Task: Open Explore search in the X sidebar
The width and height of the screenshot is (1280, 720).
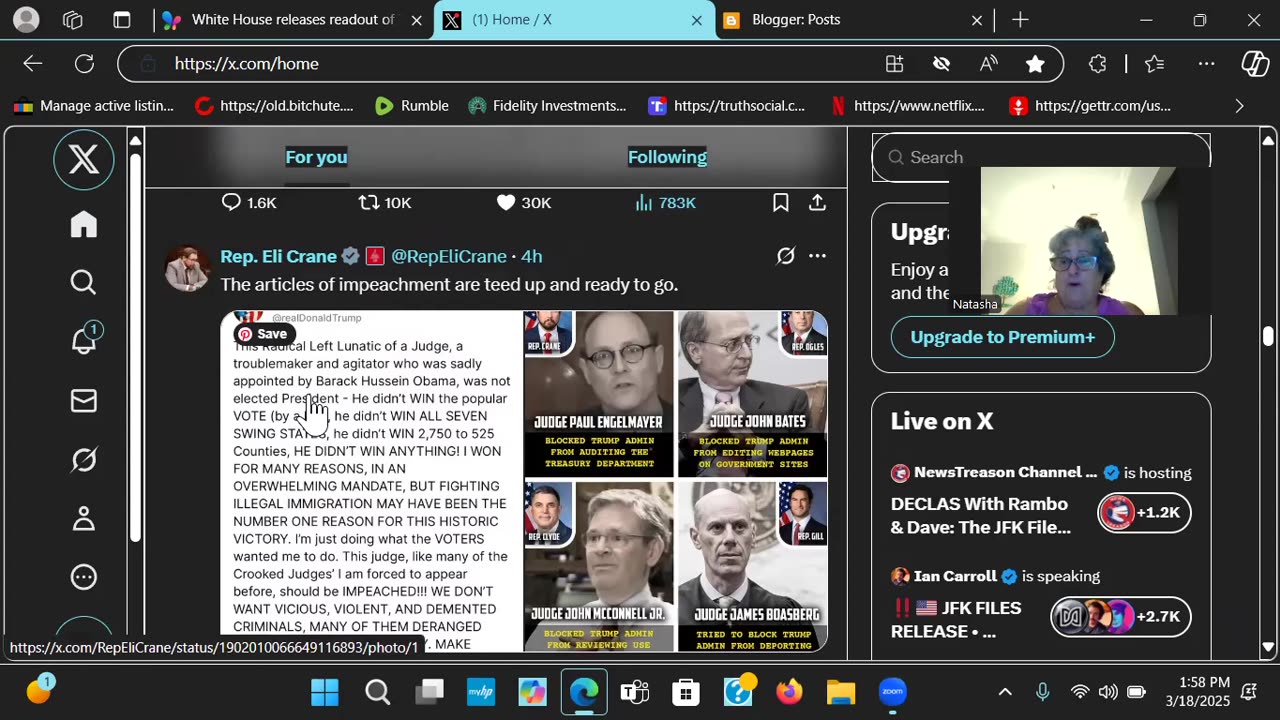Action: 84,283
